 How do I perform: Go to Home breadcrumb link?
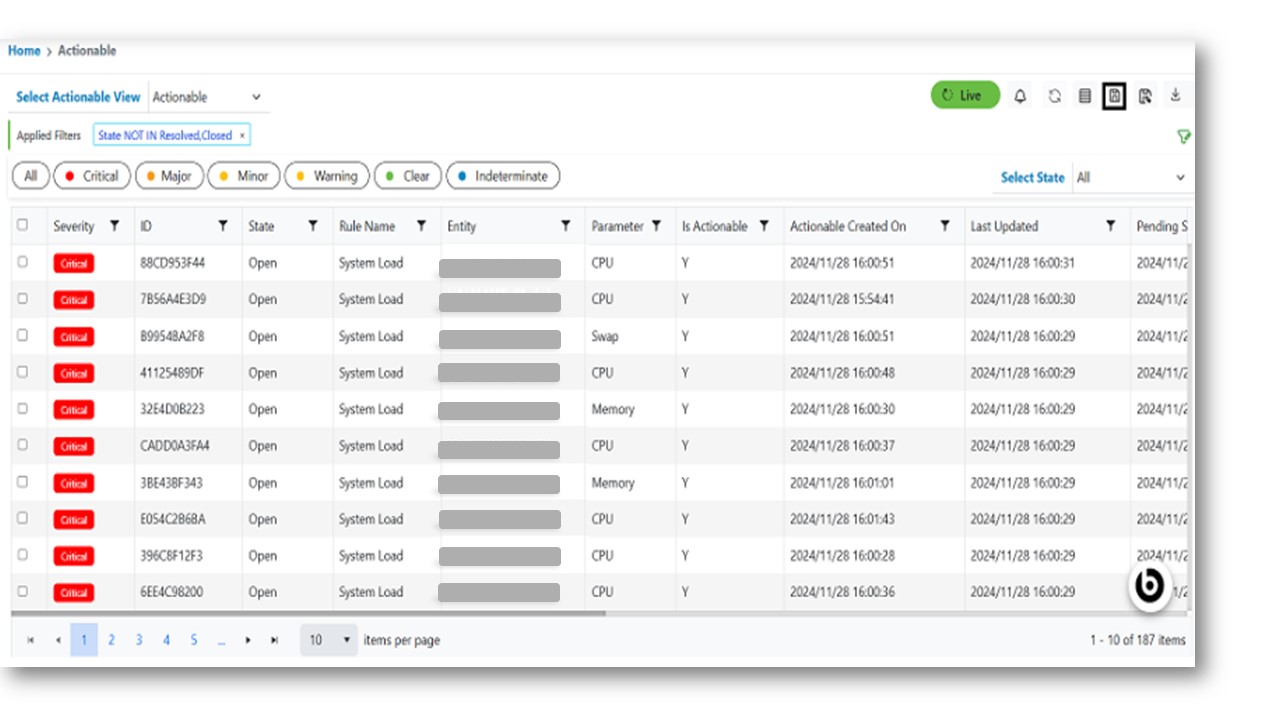coord(24,51)
